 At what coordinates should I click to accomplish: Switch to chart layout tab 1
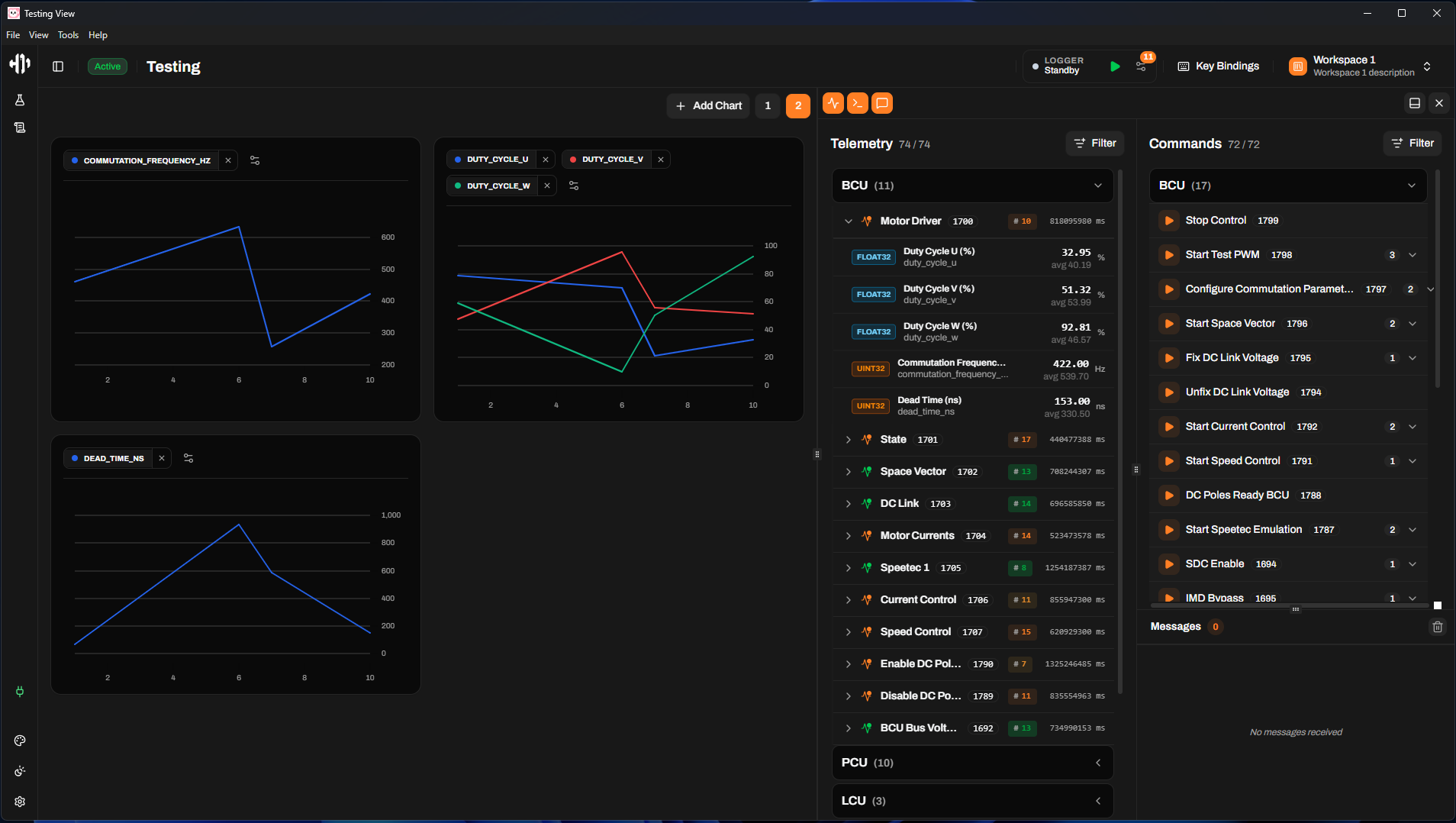click(x=768, y=105)
